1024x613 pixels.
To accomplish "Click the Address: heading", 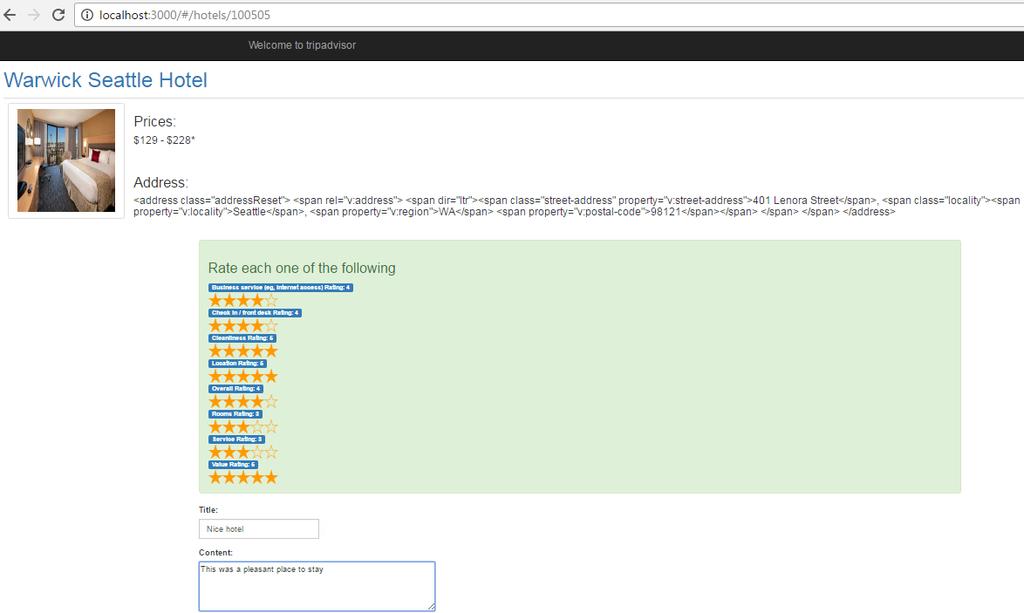I will click(x=161, y=183).
